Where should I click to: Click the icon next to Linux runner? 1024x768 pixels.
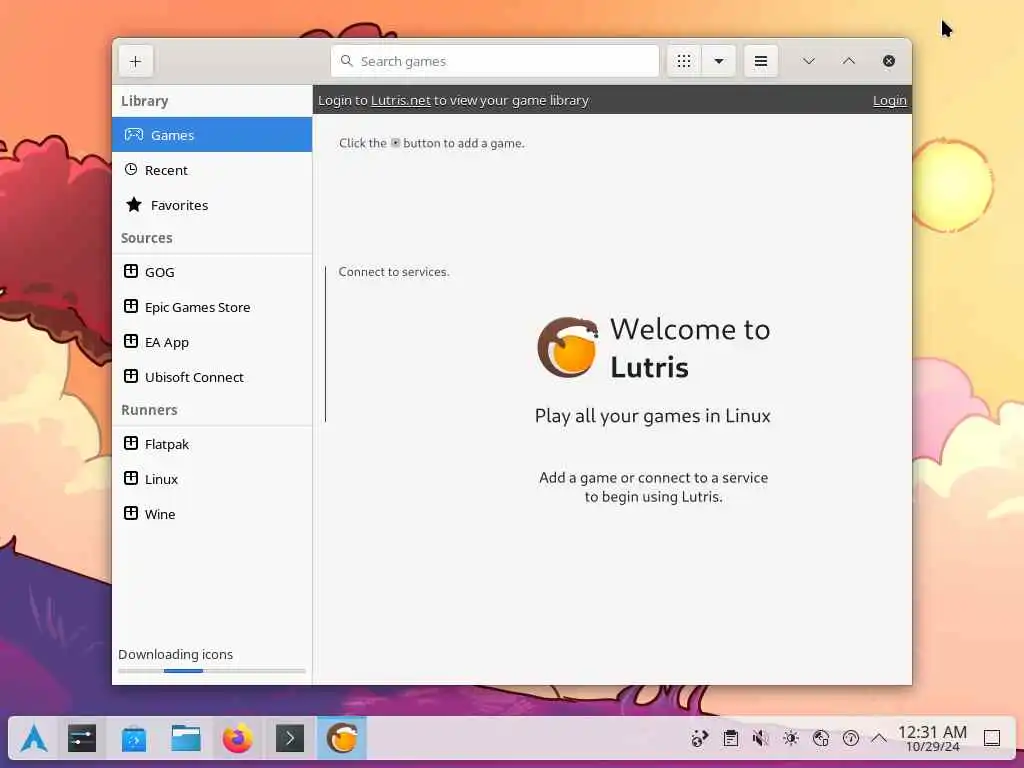point(131,478)
